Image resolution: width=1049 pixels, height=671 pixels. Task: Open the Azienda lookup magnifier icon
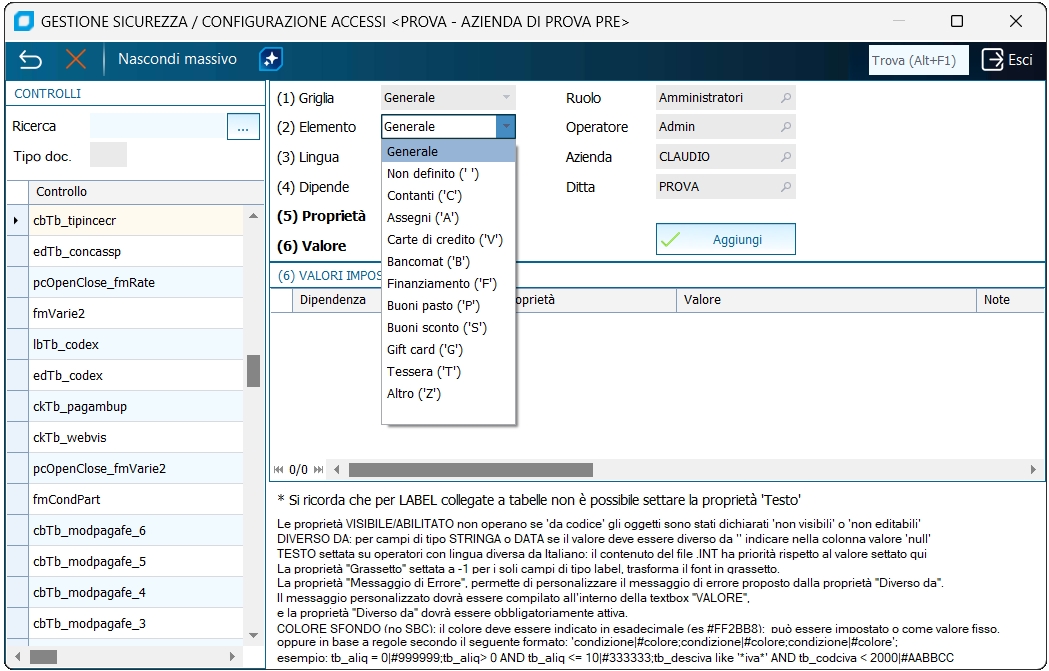click(786, 157)
